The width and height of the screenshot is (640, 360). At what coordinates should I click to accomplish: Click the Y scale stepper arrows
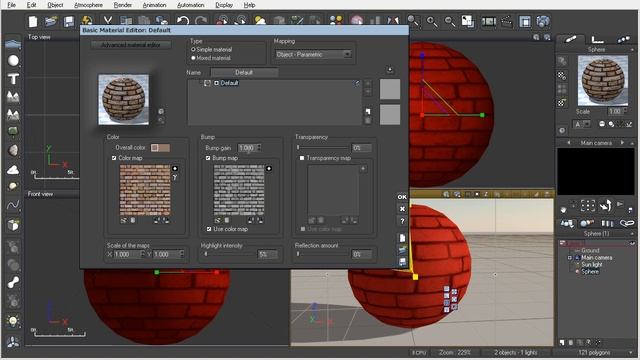pyautogui.click(x=182, y=254)
